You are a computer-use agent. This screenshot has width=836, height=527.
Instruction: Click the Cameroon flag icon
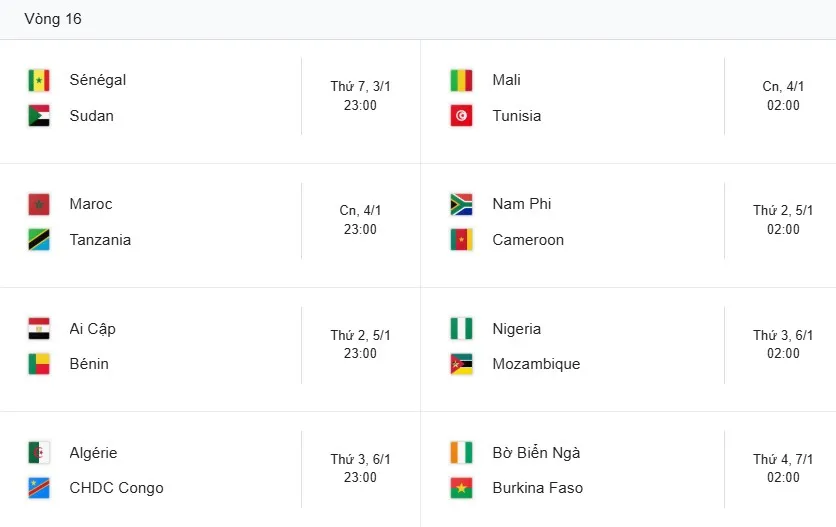pos(461,240)
